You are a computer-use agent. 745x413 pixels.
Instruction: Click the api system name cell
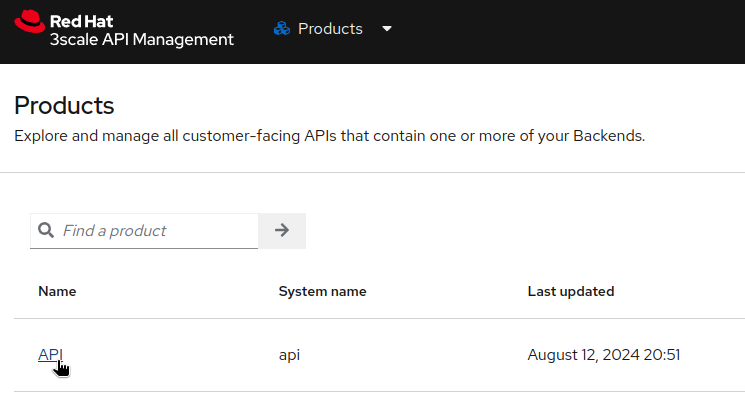tap(289, 355)
